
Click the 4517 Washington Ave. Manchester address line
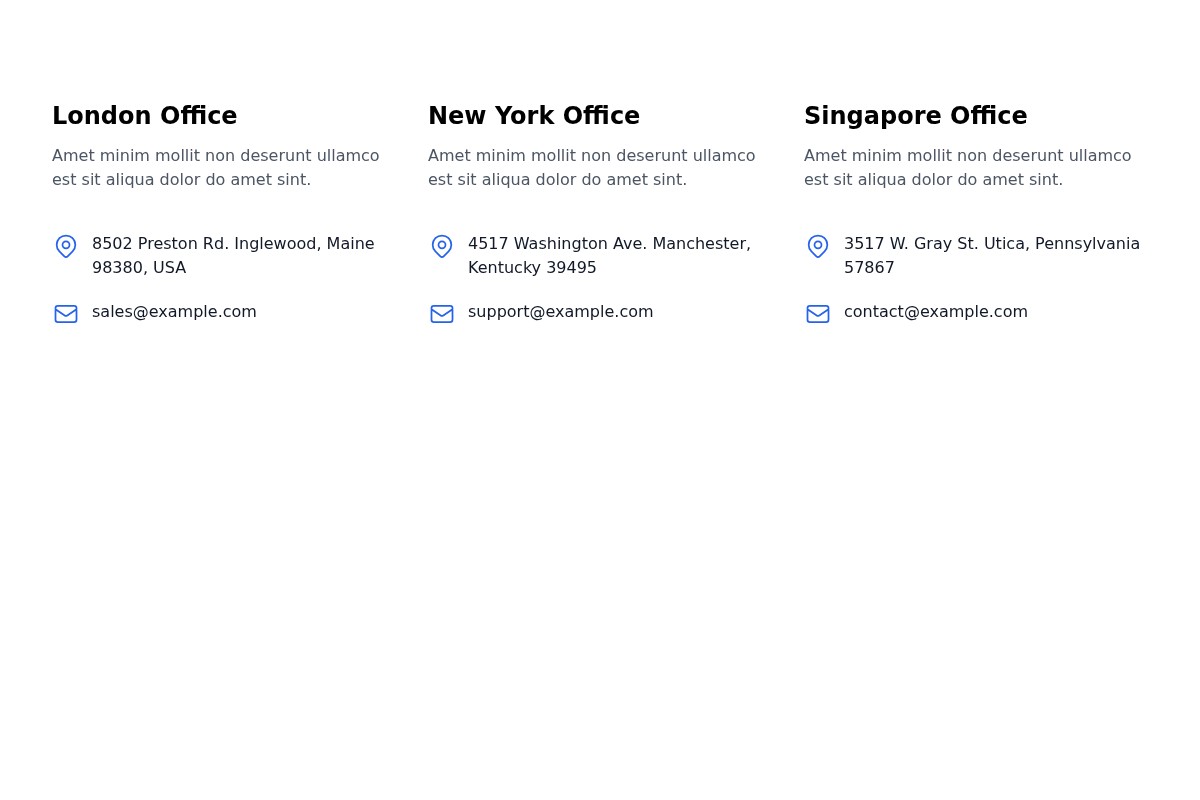pos(609,245)
